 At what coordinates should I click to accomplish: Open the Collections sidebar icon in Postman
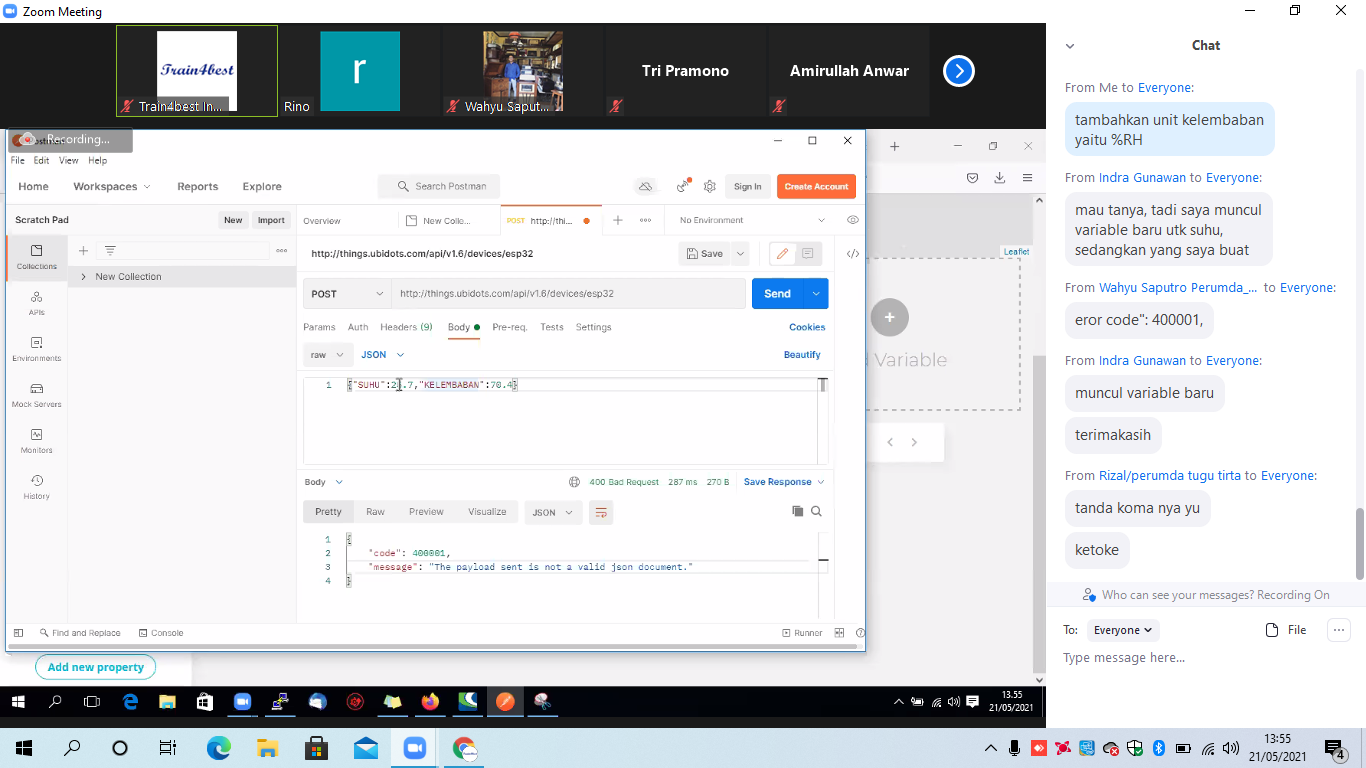point(36,256)
